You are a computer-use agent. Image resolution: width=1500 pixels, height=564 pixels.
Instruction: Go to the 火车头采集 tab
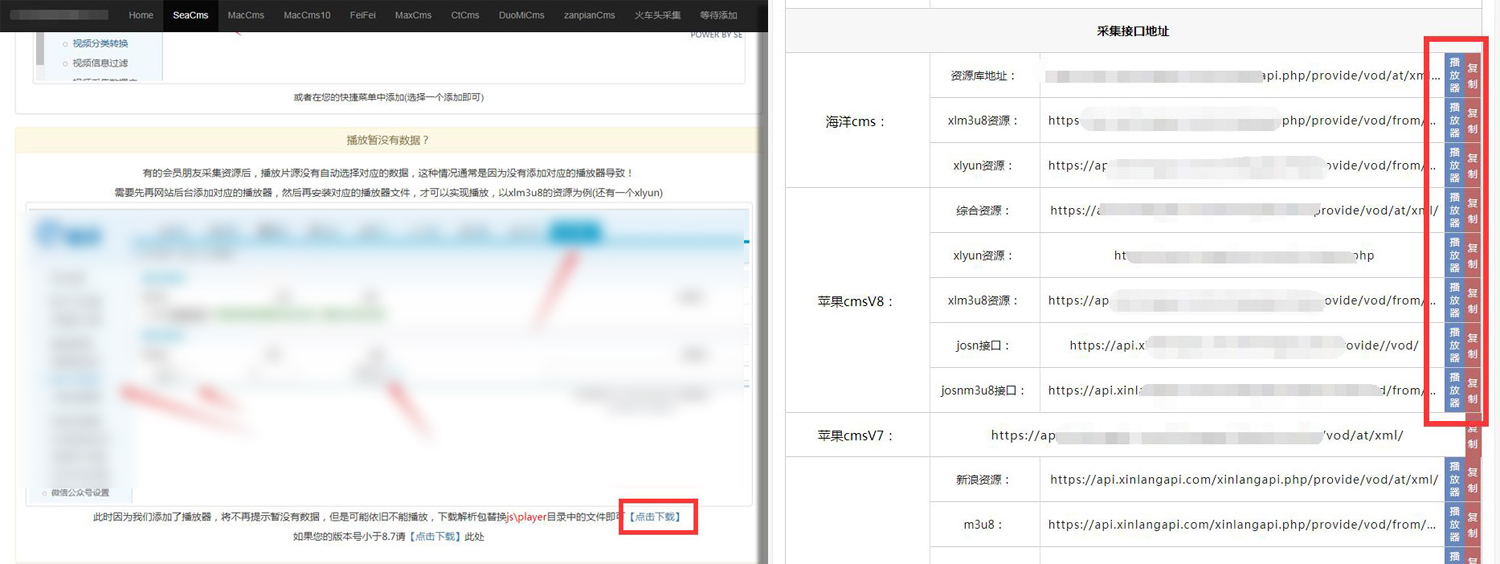[x=657, y=15]
